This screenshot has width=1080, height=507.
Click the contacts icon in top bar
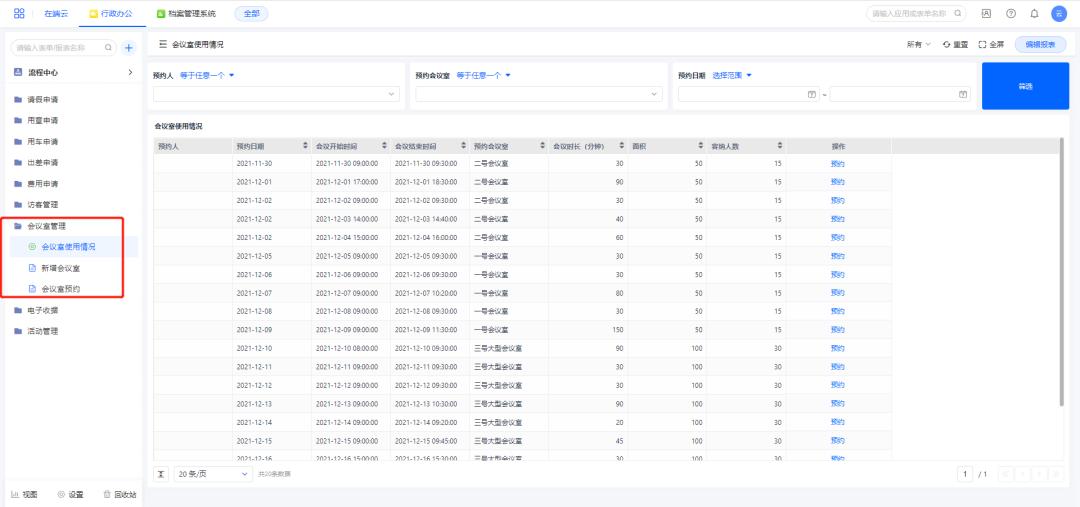[x=988, y=14]
